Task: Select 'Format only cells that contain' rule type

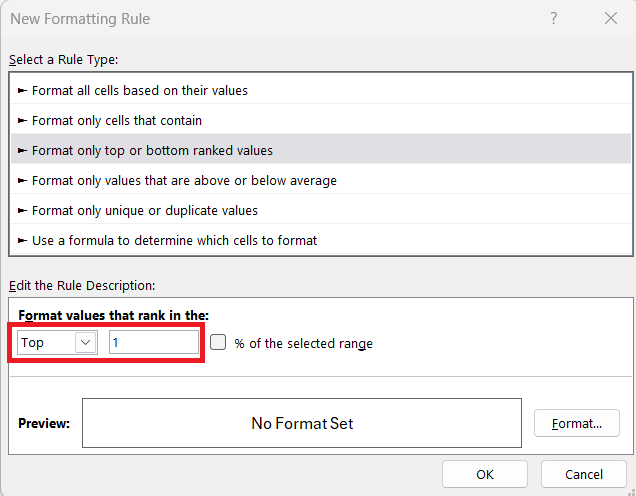Action: (321, 120)
